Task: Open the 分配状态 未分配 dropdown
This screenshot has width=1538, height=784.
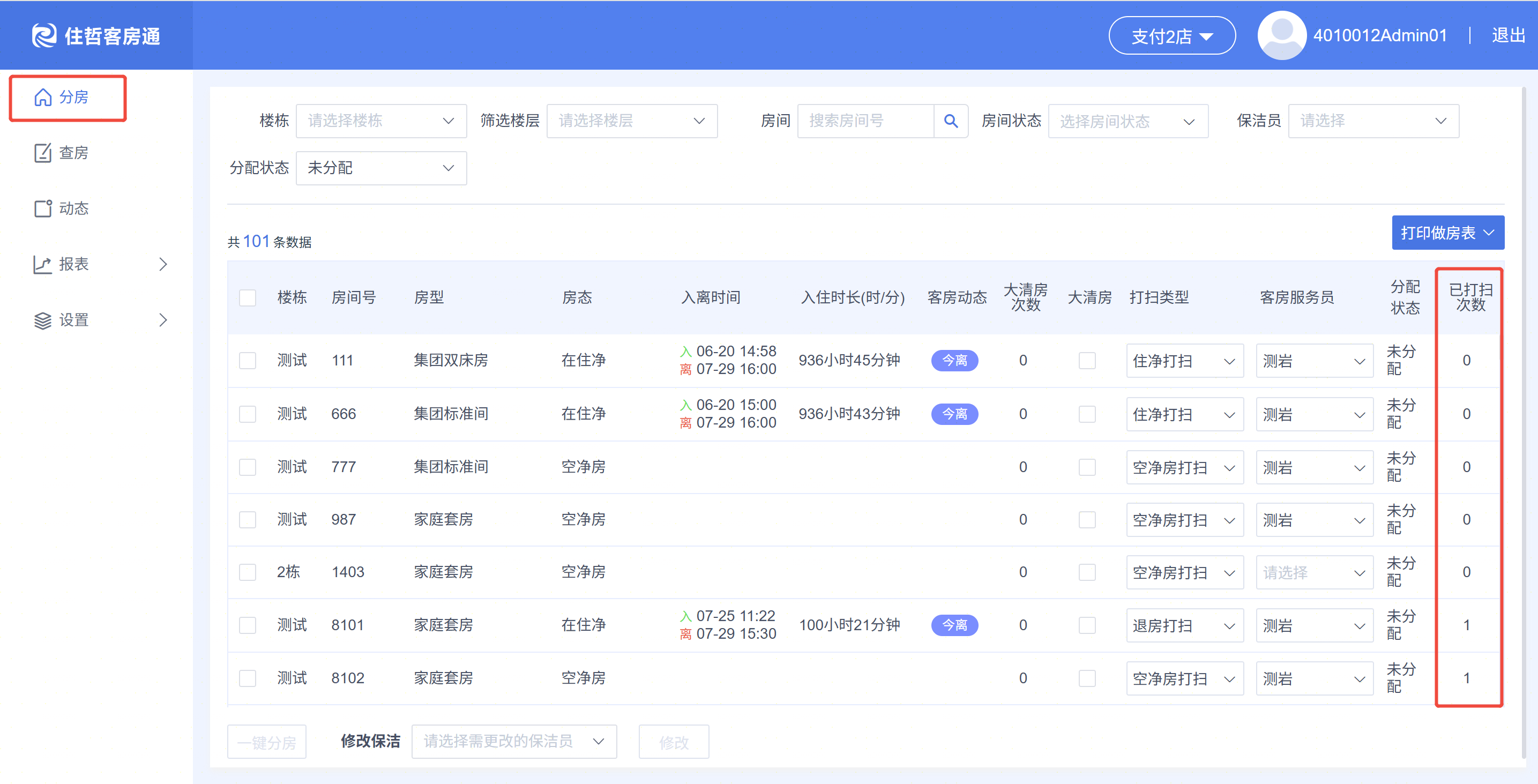Action: click(381, 168)
